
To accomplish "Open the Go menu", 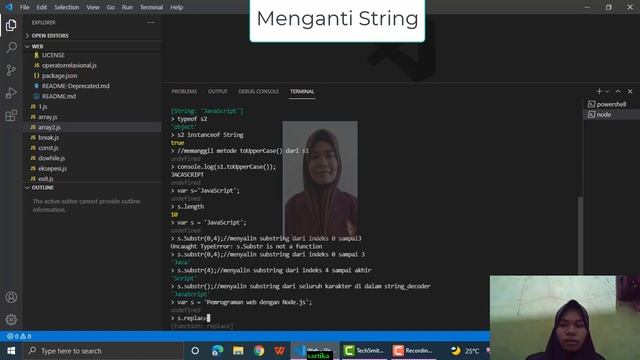I will [111, 7].
